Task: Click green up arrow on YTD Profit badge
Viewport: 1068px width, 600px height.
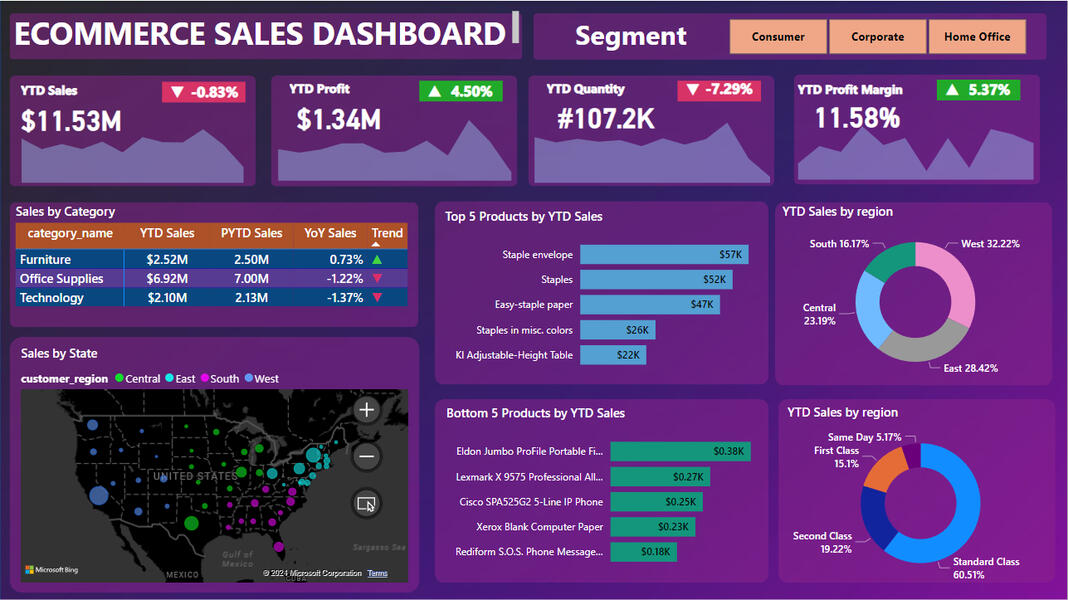Action: click(435, 91)
